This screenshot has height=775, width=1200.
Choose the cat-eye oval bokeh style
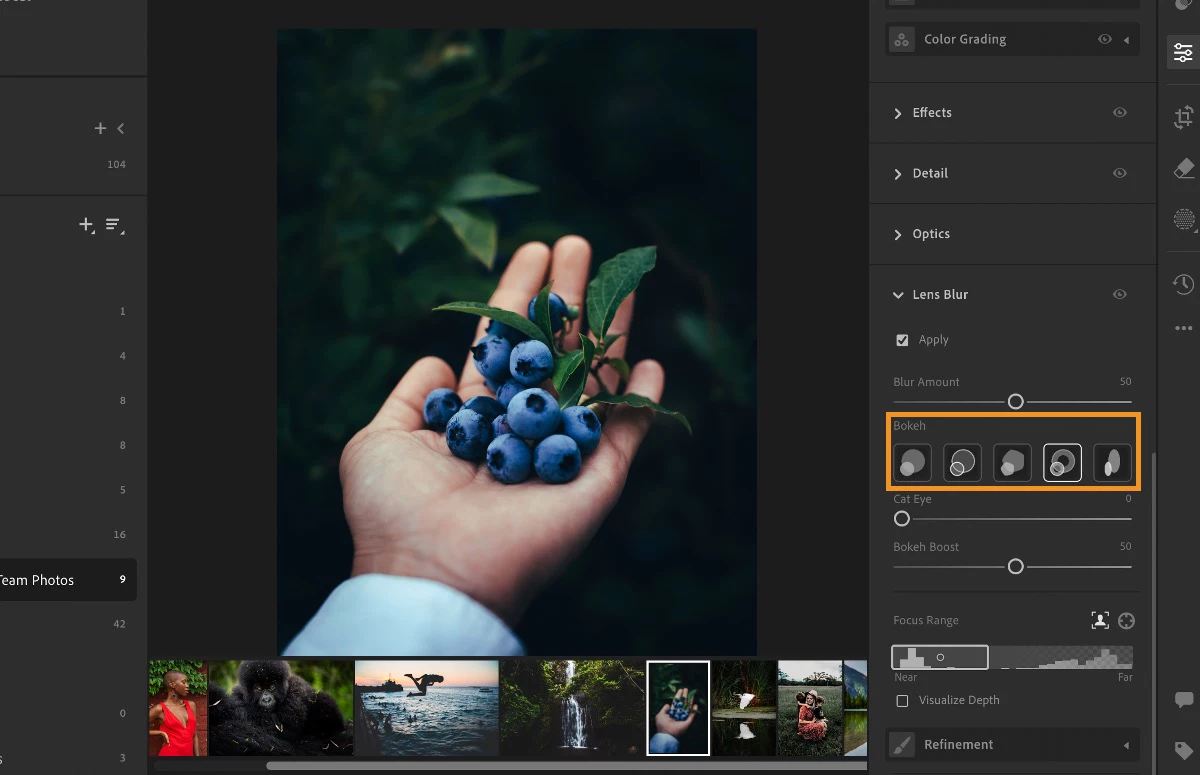(x=1112, y=463)
